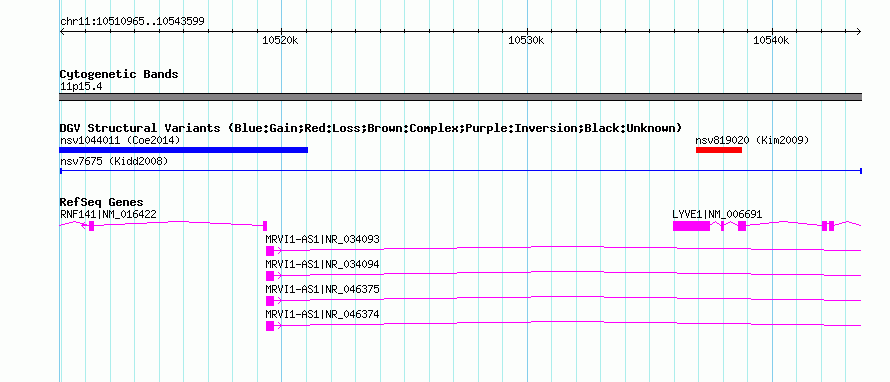890x382 pixels.
Task: Click the first exon of MRVI1-AS1 NR_034093
Action: (270, 251)
